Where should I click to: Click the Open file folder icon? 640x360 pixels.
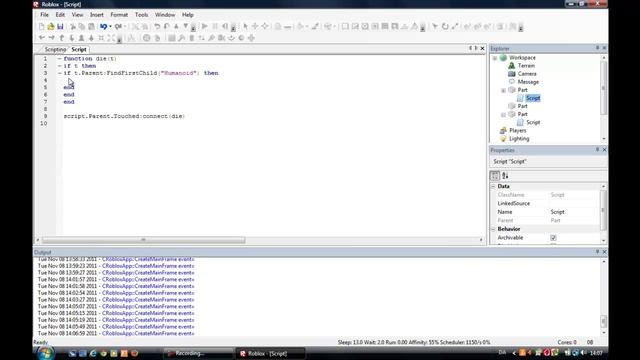click(x=51, y=27)
